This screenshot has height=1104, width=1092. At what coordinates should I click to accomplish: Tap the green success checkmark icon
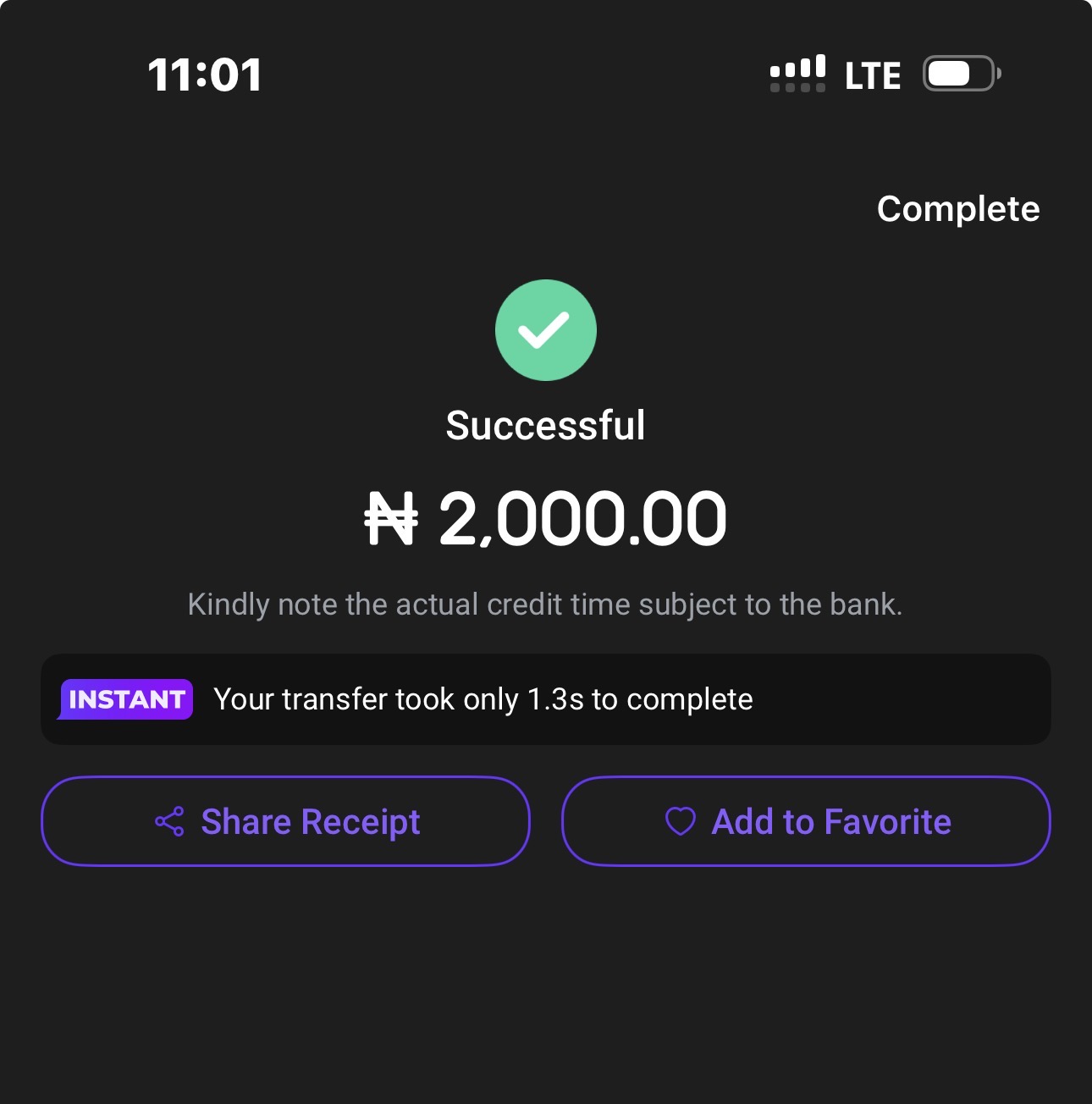point(545,330)
